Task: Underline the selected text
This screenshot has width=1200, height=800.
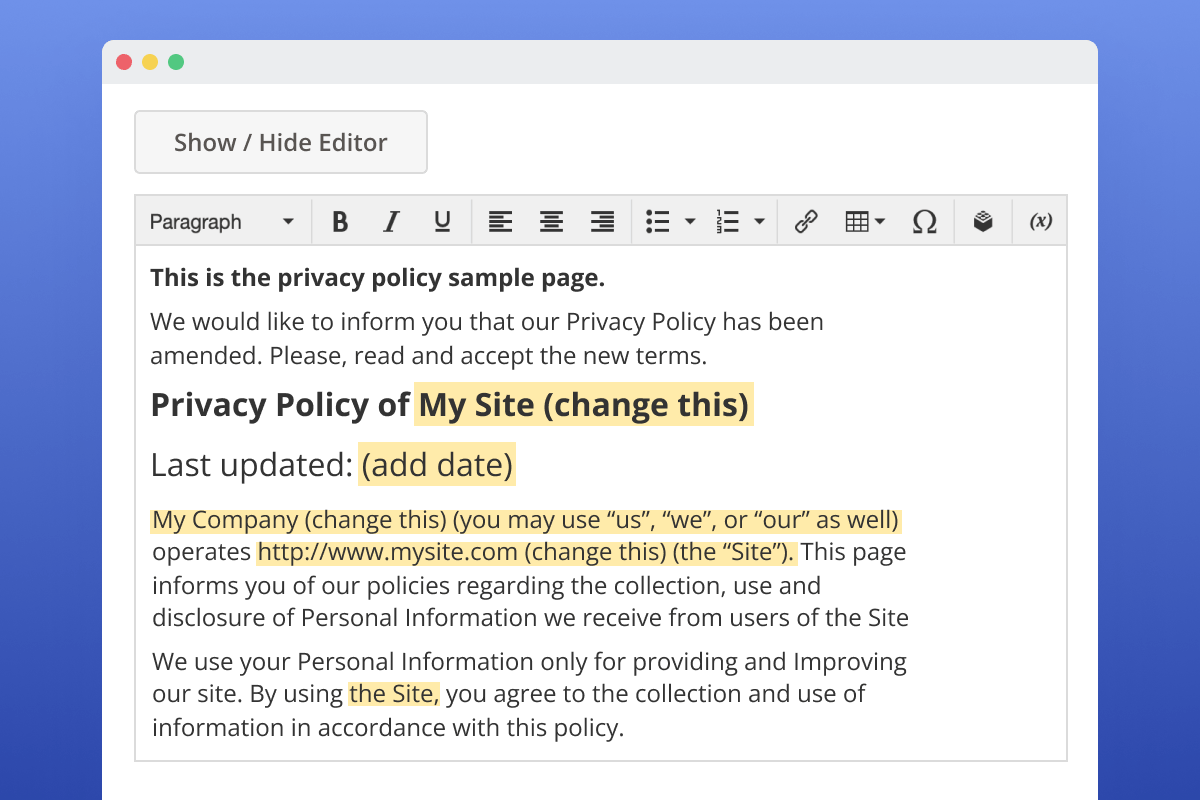Action: click(442, 221)
